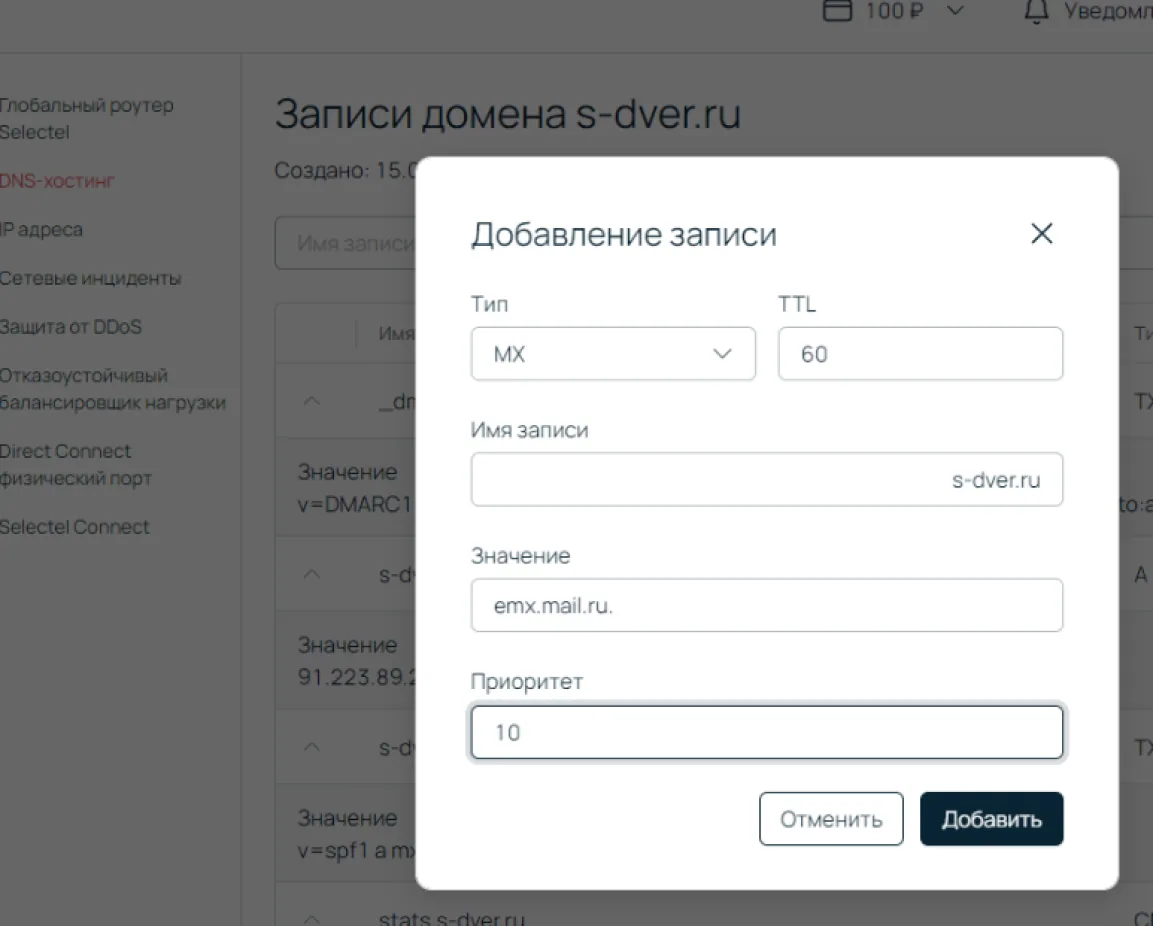Click the Приоритет field with value 10

click(x=766, y=732)
